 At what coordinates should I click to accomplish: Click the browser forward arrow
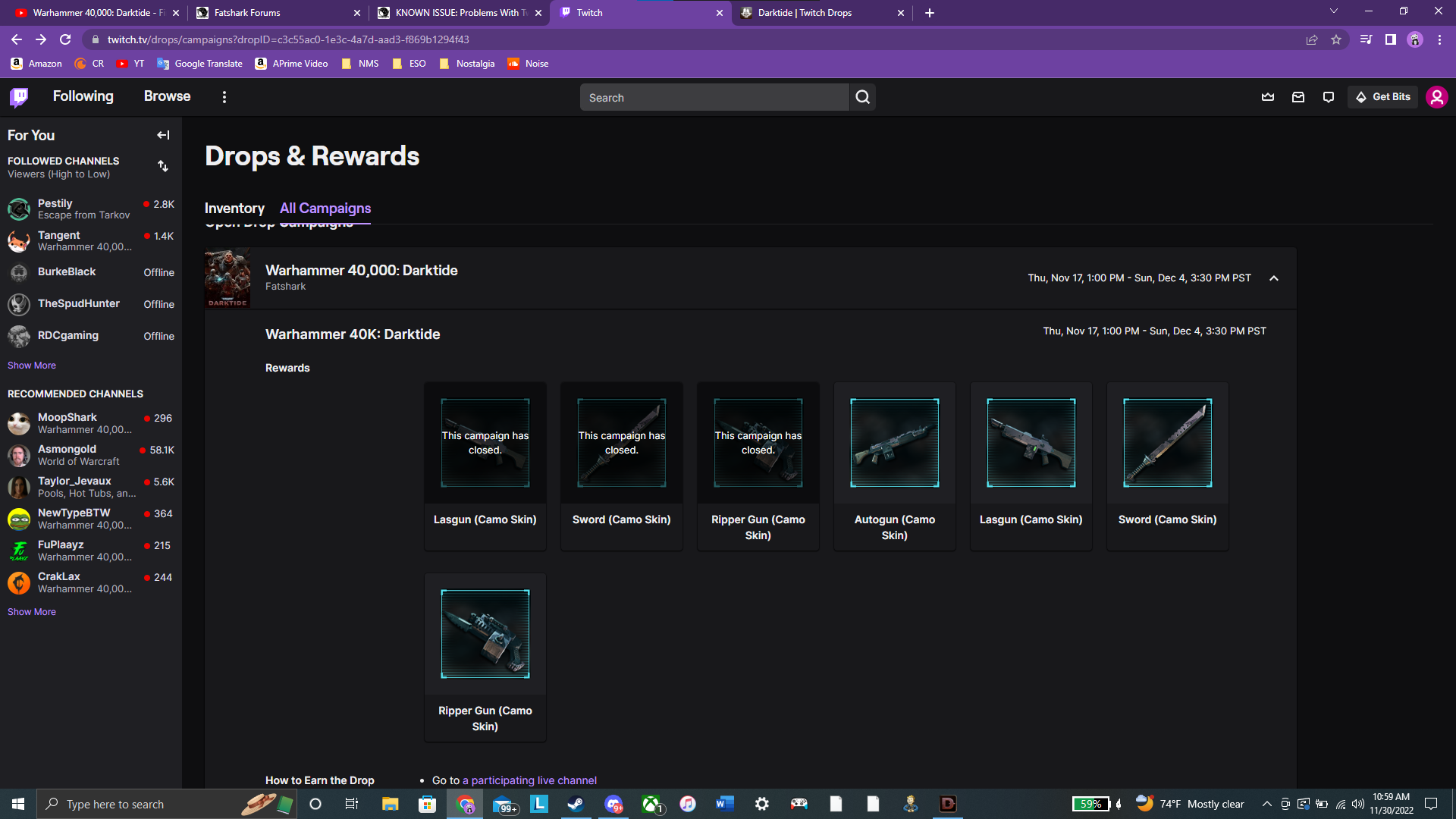coord(41,39)
